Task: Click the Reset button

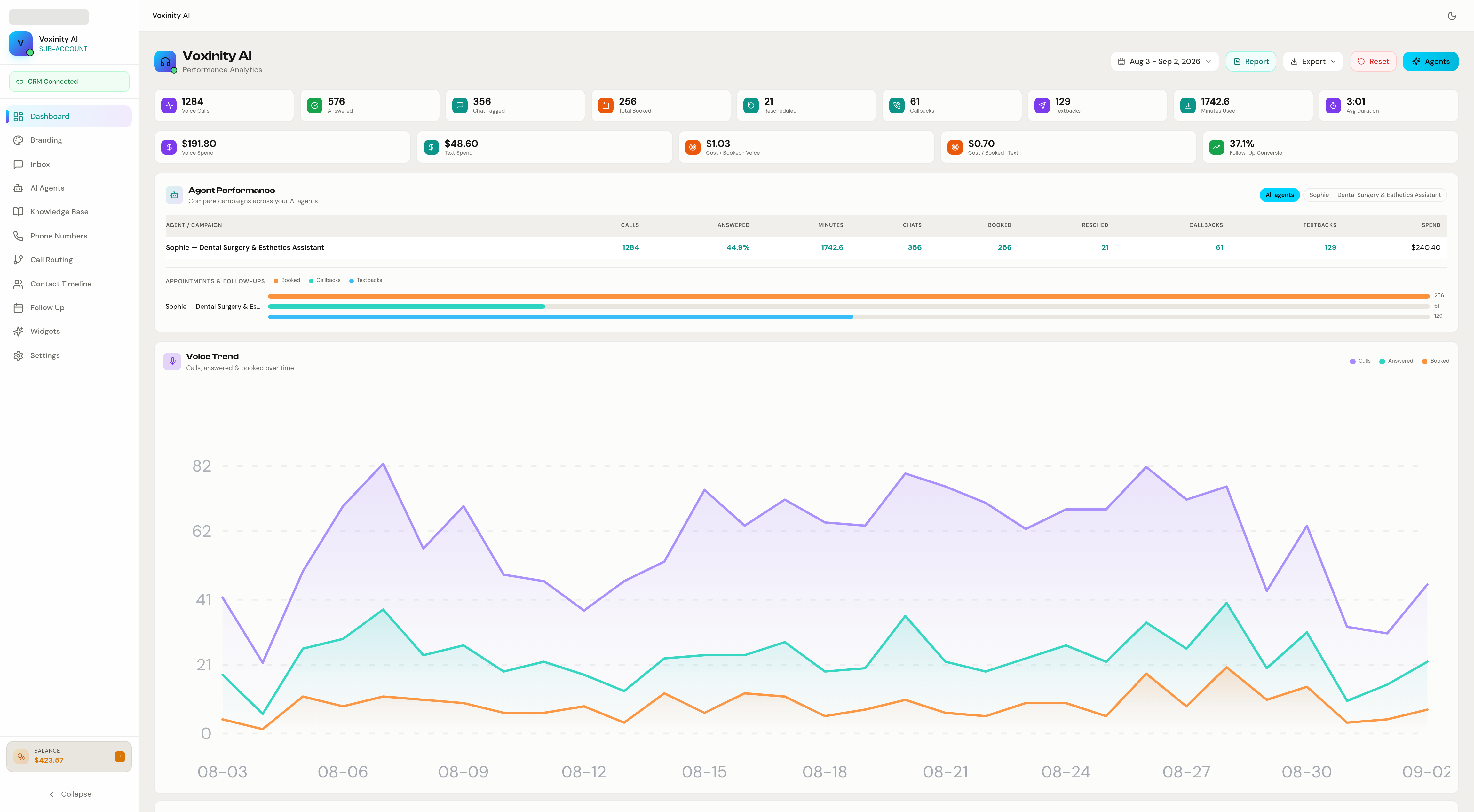Action: pyautogui.click(x=1373, y=61)
